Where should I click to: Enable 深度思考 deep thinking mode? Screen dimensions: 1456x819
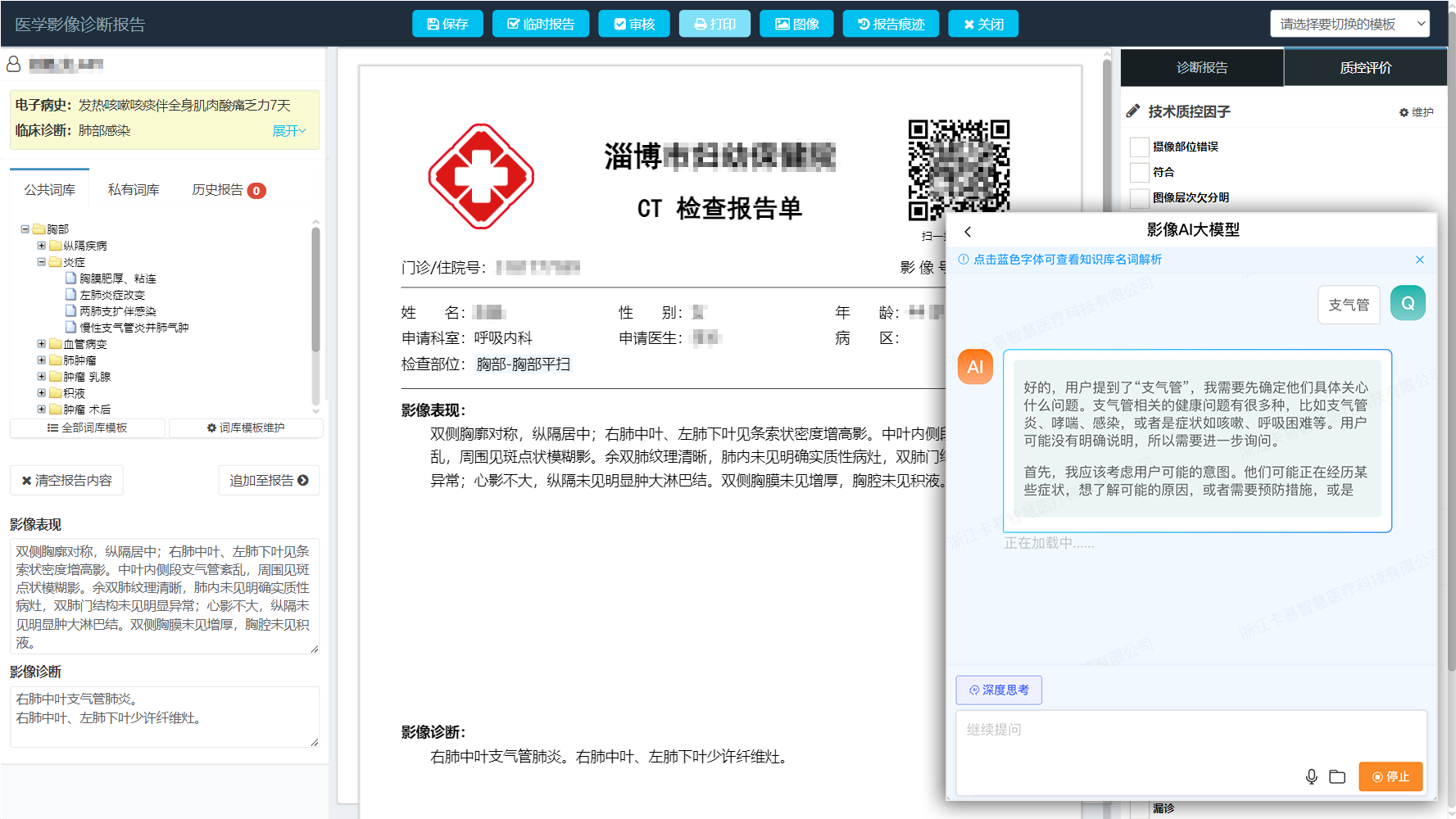click(999, 690)
